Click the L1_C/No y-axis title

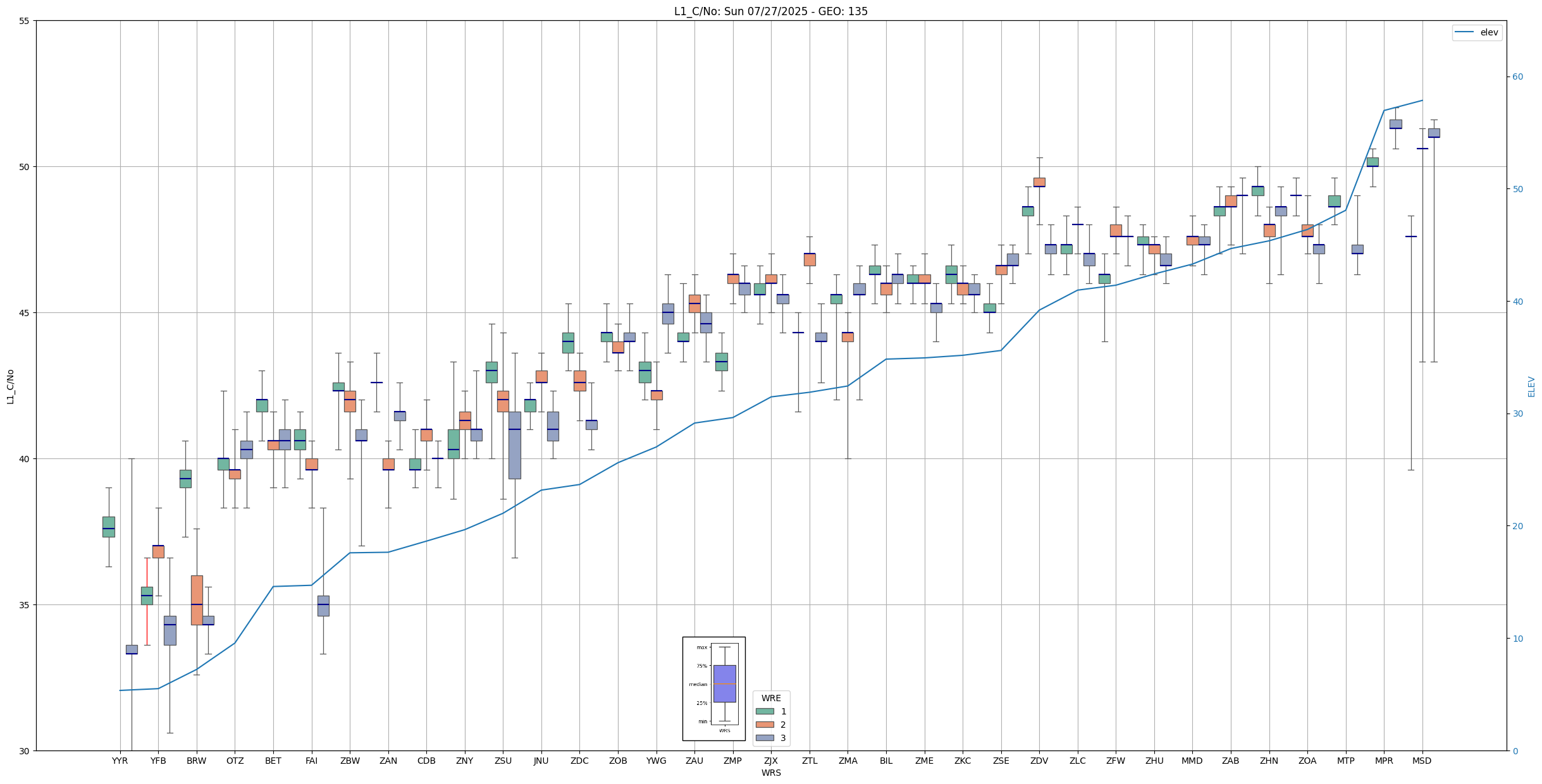point(10,386)
